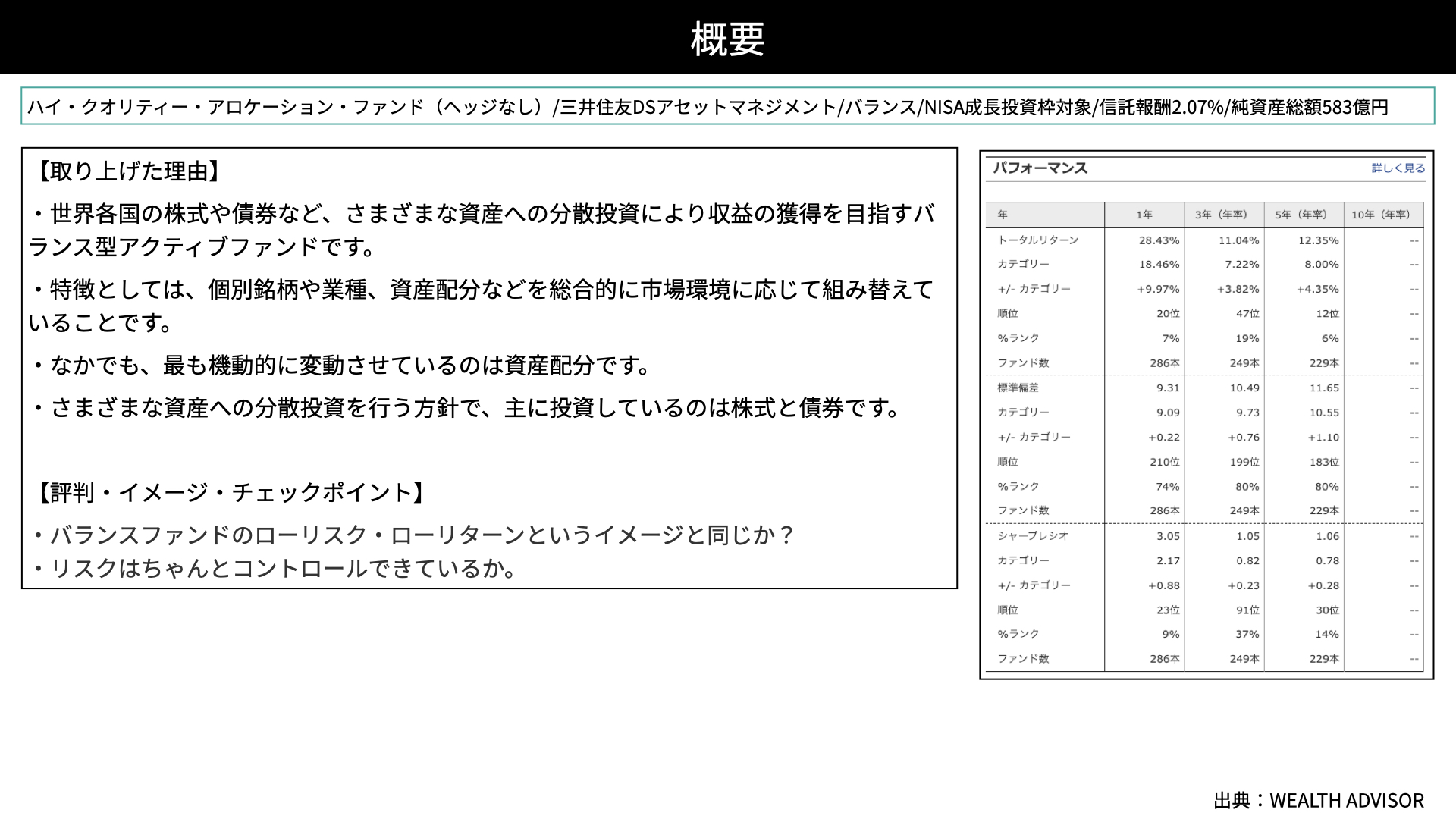Click the 3.05 Sharpe ratio value
Screen dimensions: 1456x819
tap(1168, 536)
